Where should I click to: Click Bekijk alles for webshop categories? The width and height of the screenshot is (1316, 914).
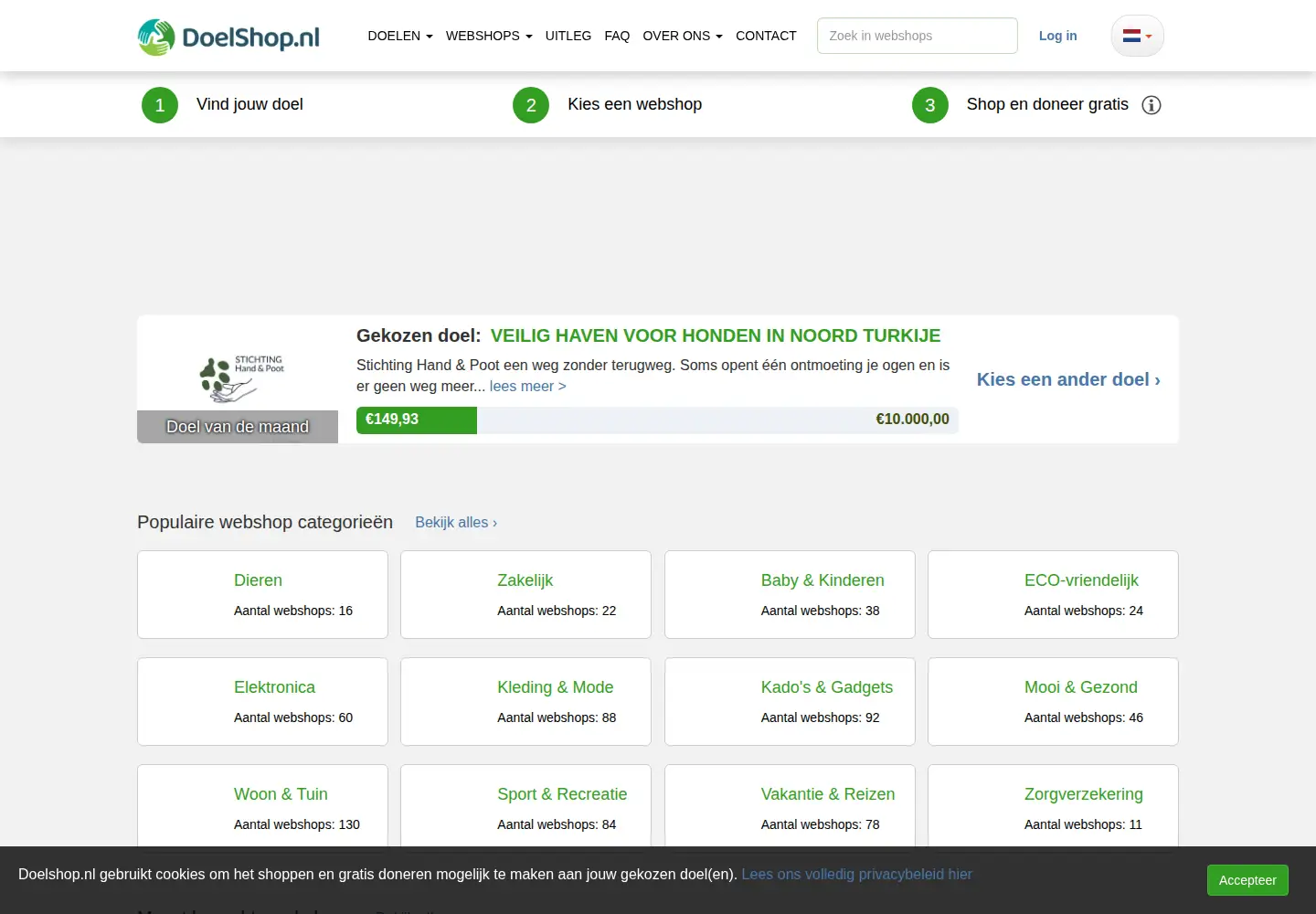point(456,523)
